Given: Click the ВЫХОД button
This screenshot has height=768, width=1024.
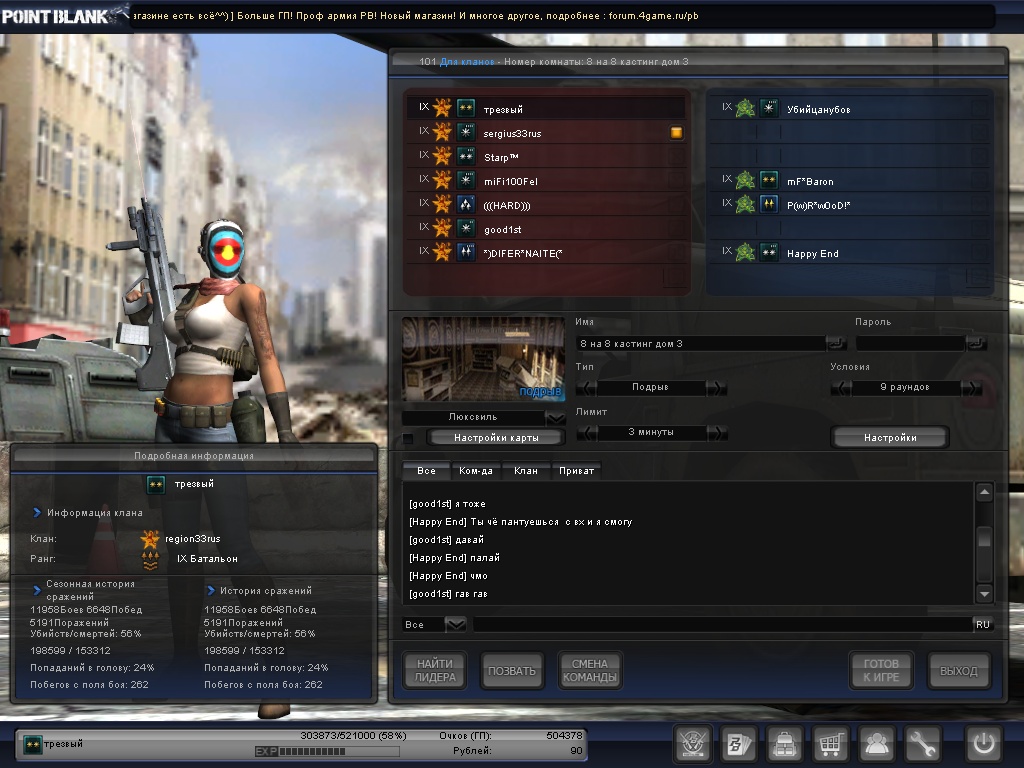Looking at the screenshot, I should [x=959, y=671].
